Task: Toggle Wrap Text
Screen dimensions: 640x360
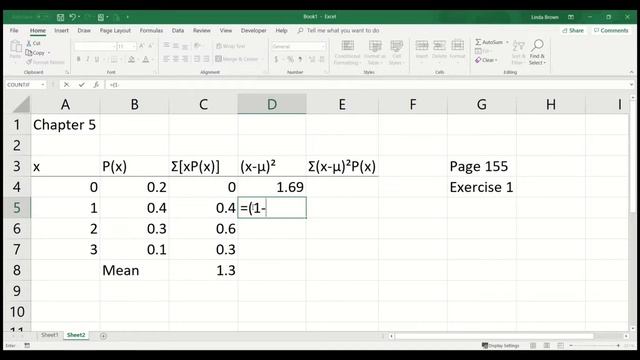Action: point(231,46)
